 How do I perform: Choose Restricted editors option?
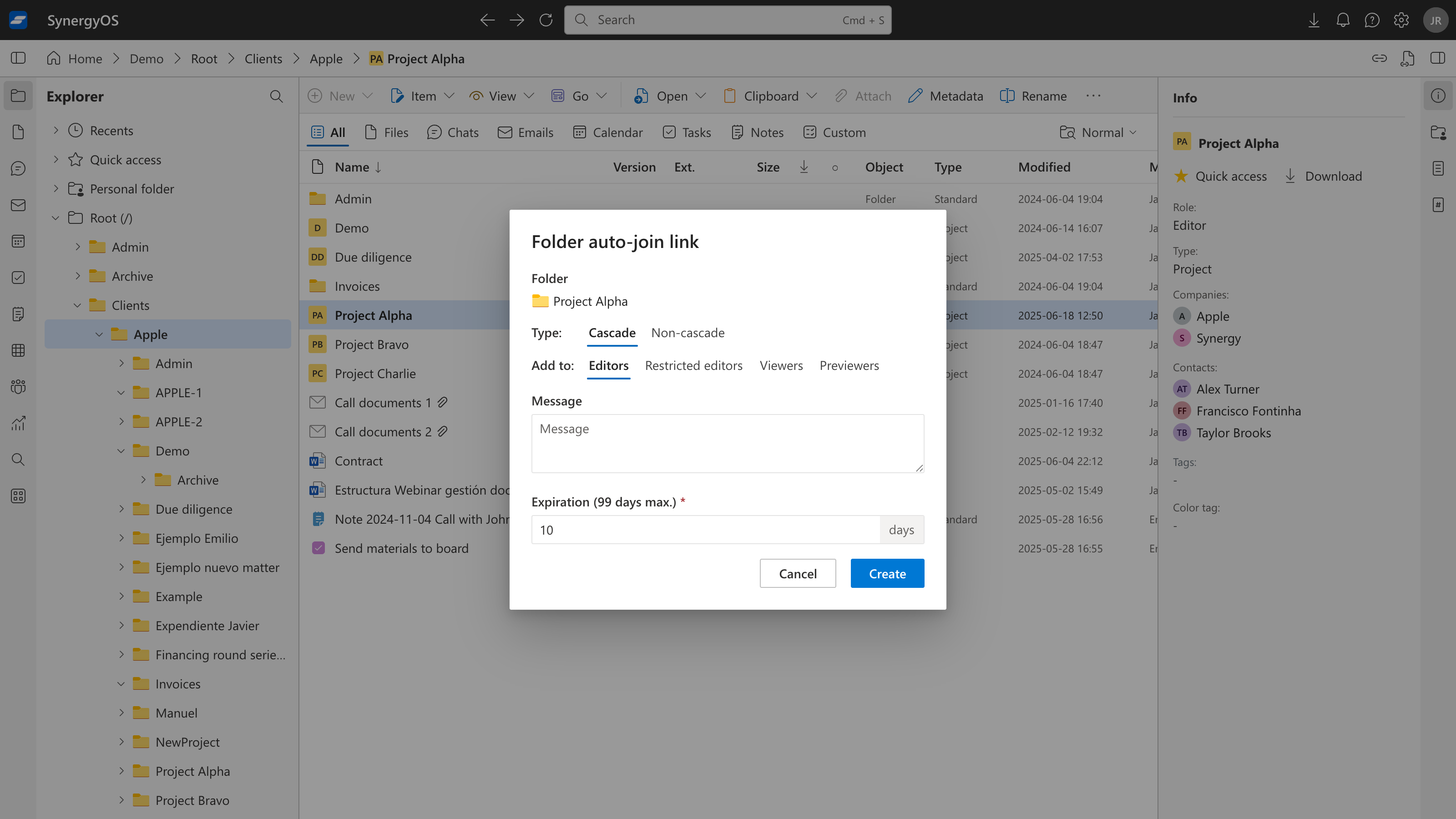[x=693, y=366]
